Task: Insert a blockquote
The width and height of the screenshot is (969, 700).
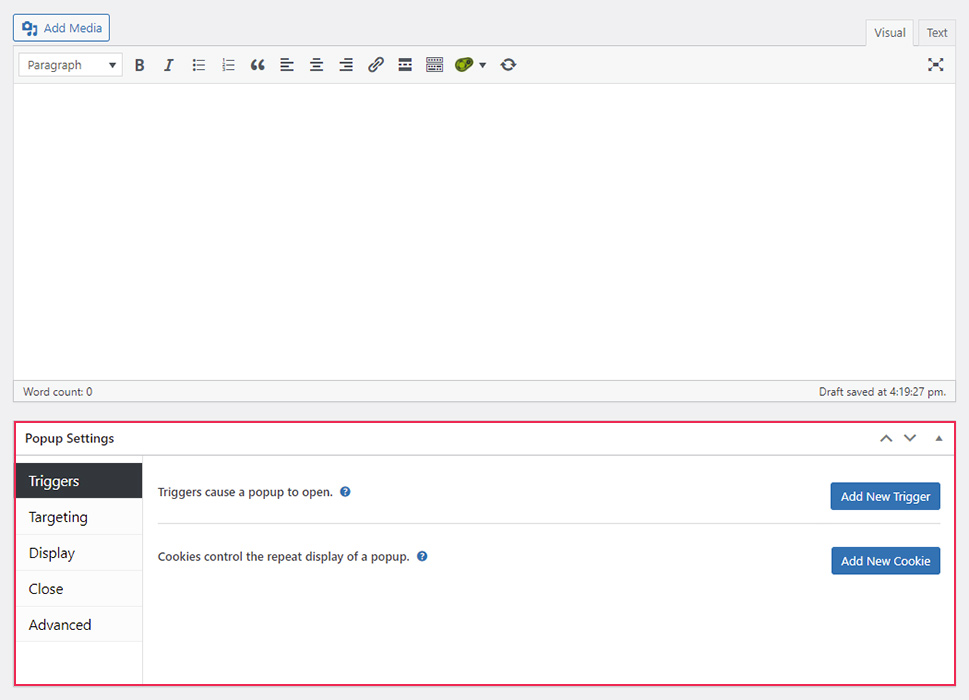Action: tap(257, 64)
